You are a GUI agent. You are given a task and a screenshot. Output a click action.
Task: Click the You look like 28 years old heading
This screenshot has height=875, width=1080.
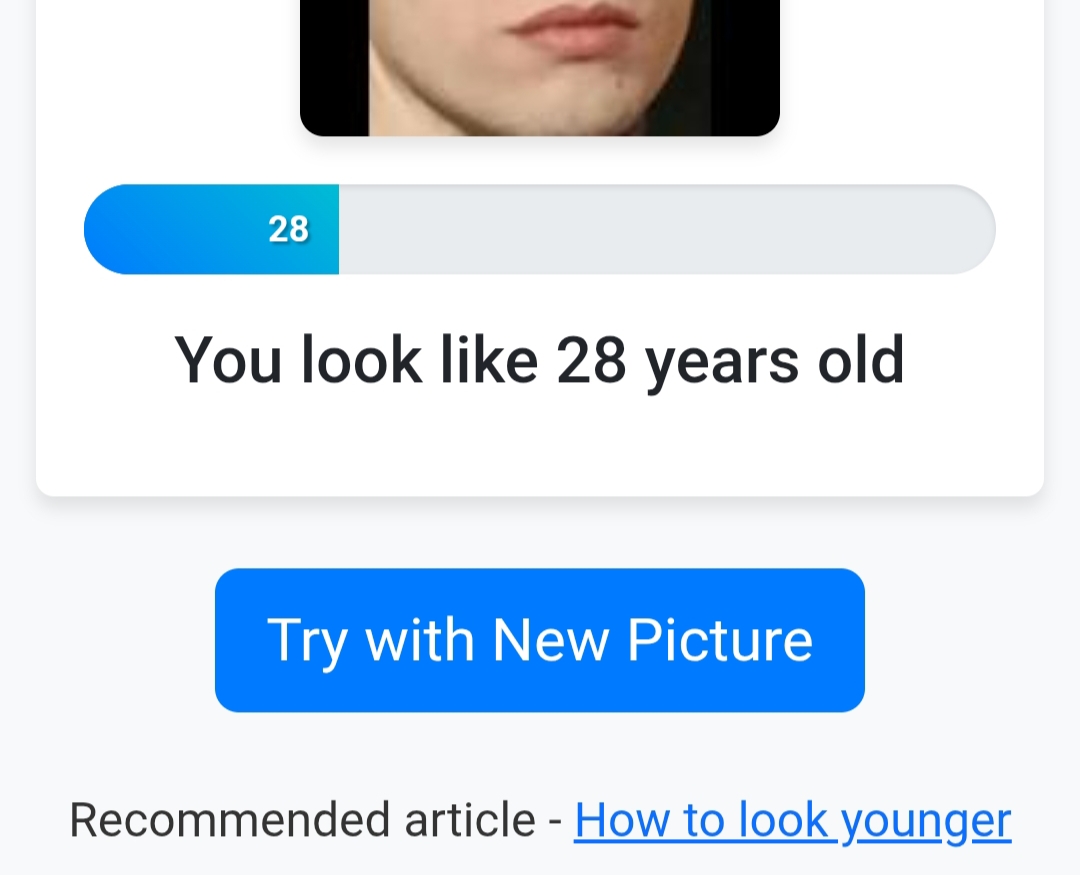point(539,360)
